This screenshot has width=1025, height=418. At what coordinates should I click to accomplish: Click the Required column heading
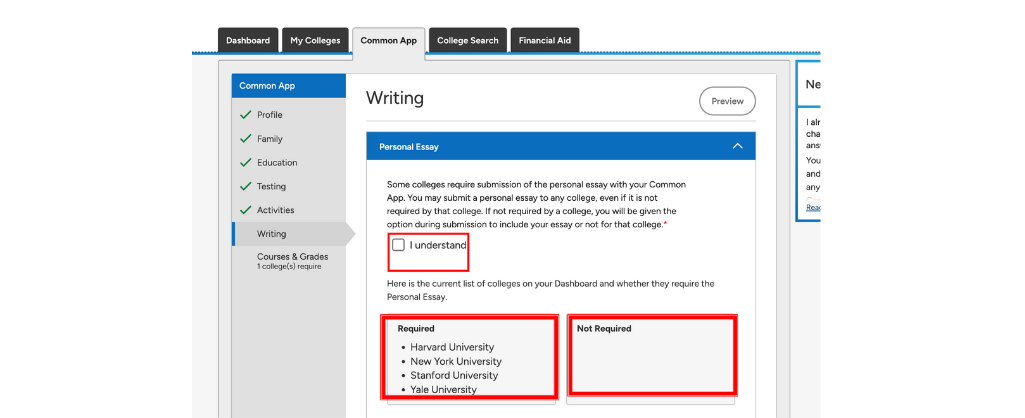click(x=416, y=328)
